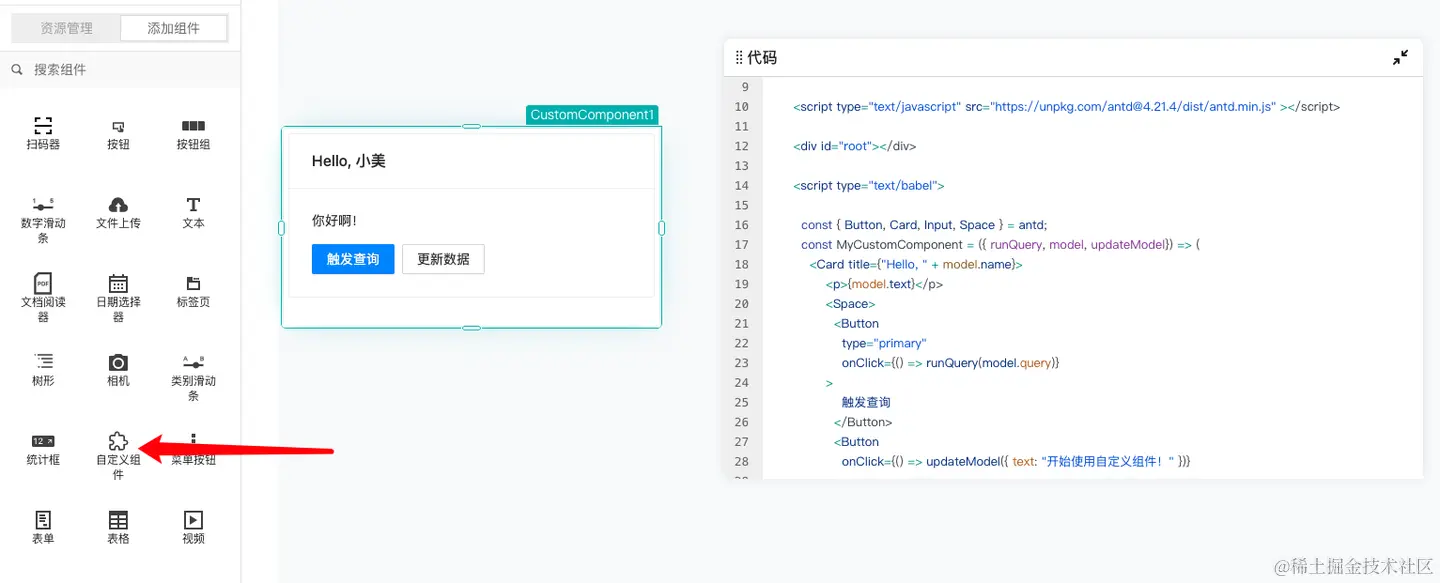The width and height of the screenshot is (1440, 583).
Task: Choose the 树形 tree component icon
Action: [x=43, y=362]
